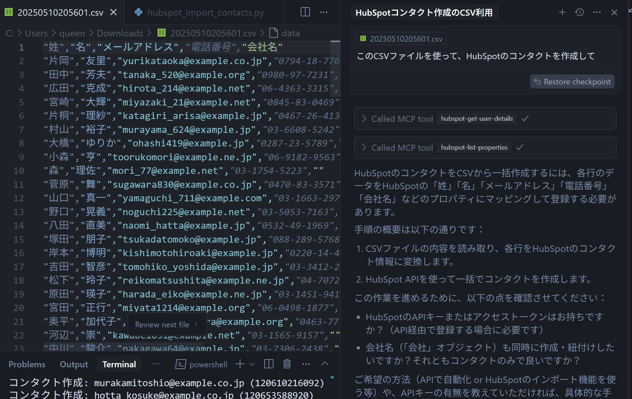The width and height of the screenshot is (632, 399).
Task: Click line number 10 in the gutter
Action: click(19, 171)
